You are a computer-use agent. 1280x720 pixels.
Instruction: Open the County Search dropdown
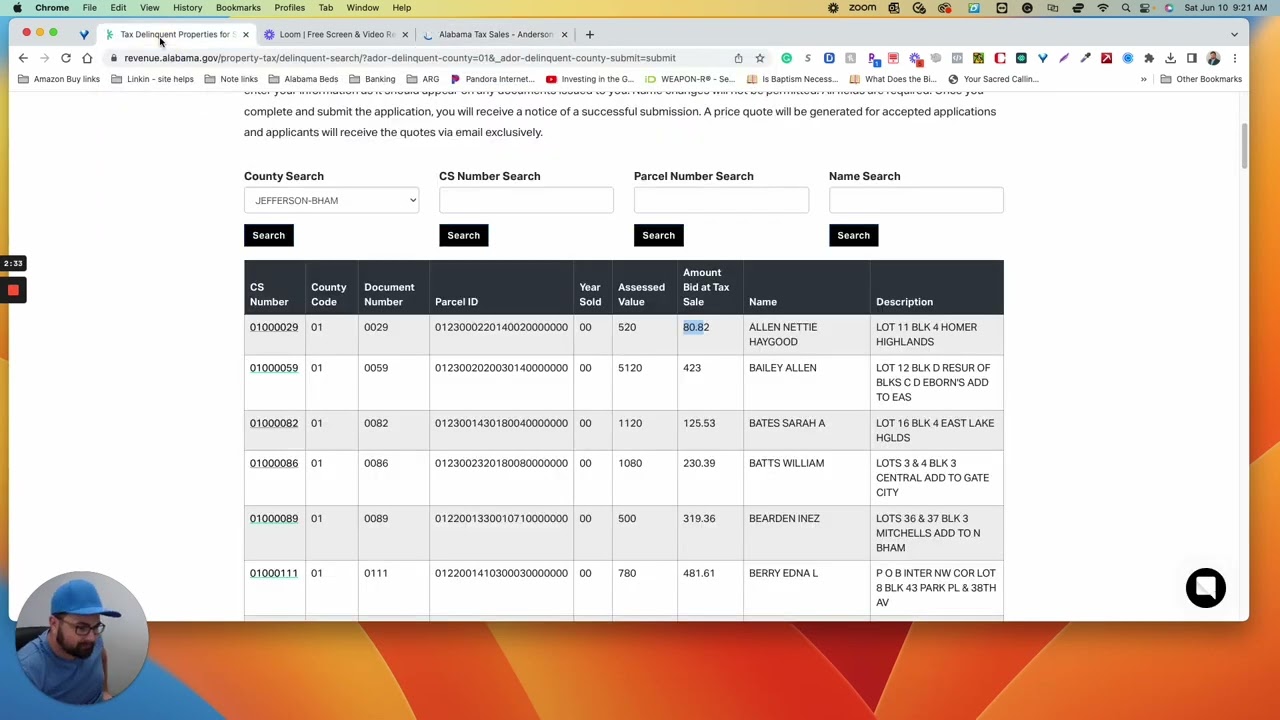click(331, 200)
